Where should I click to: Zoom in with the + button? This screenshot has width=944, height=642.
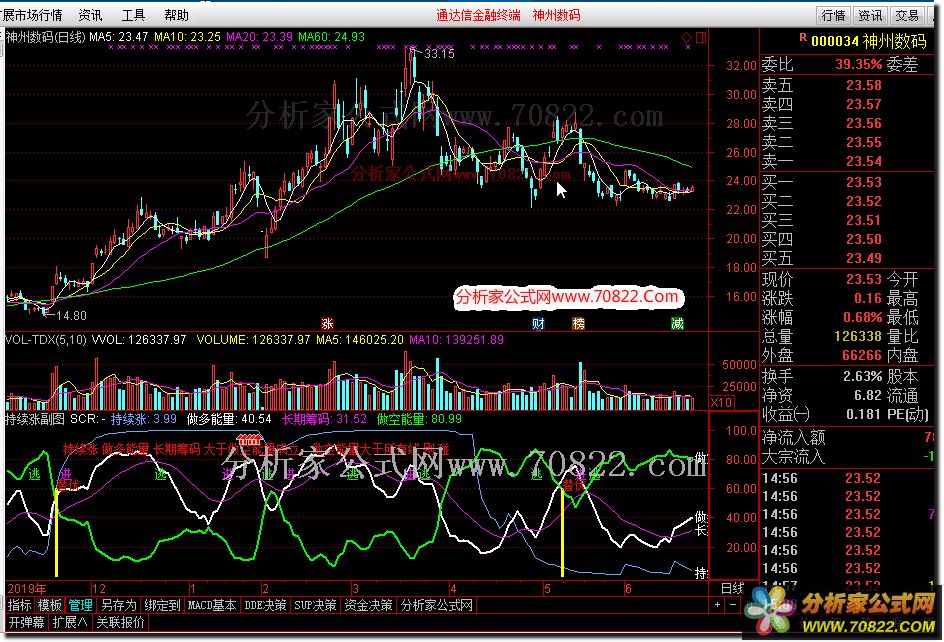[x=718, y=604]
